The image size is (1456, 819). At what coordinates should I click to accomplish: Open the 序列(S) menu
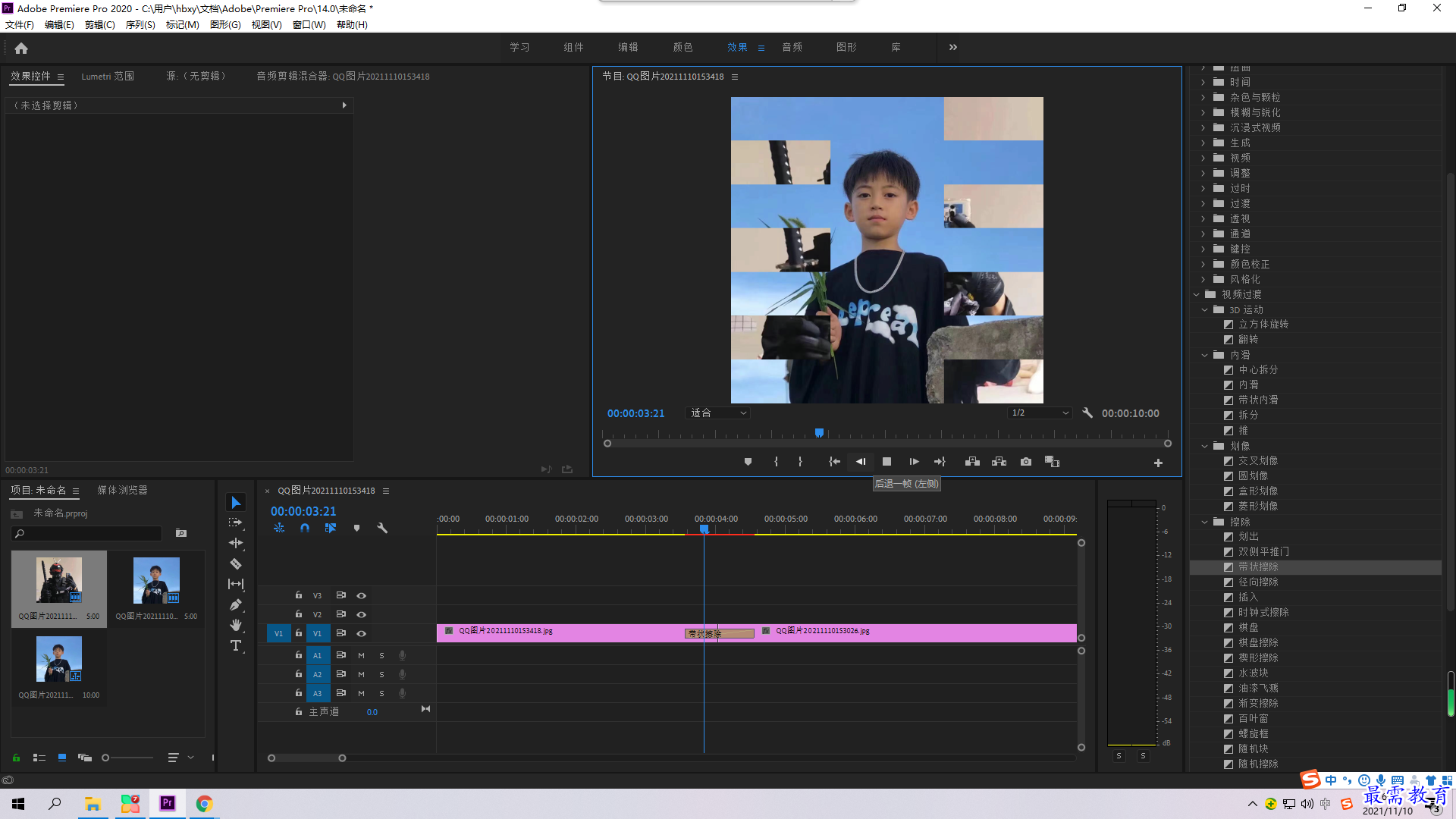(x=140, y=25)
